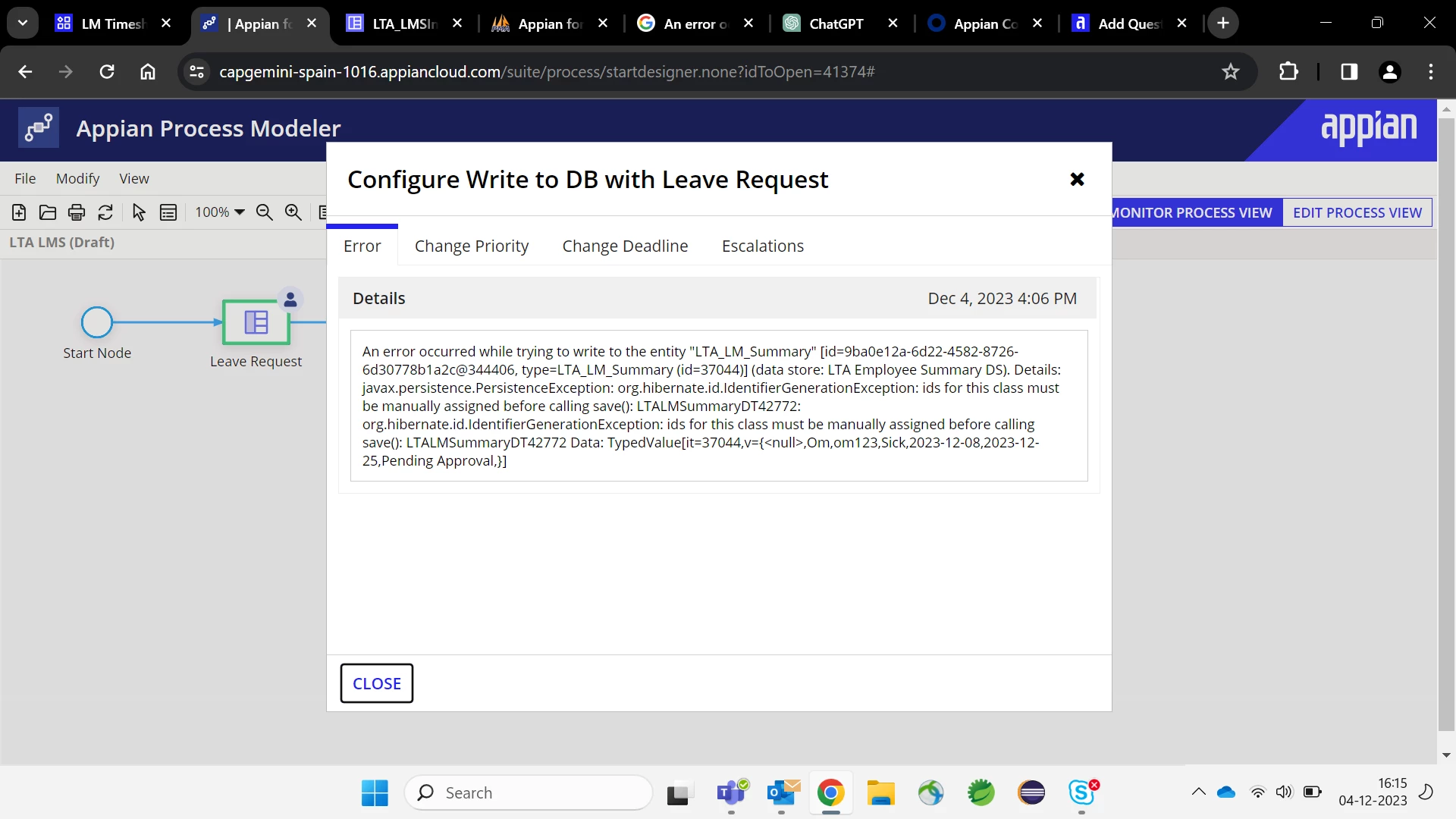Image resolution: width=1456 pixels, height=819 pixels.
Task: Show hidden system tray icons
Action: (x=1198, y=792)
